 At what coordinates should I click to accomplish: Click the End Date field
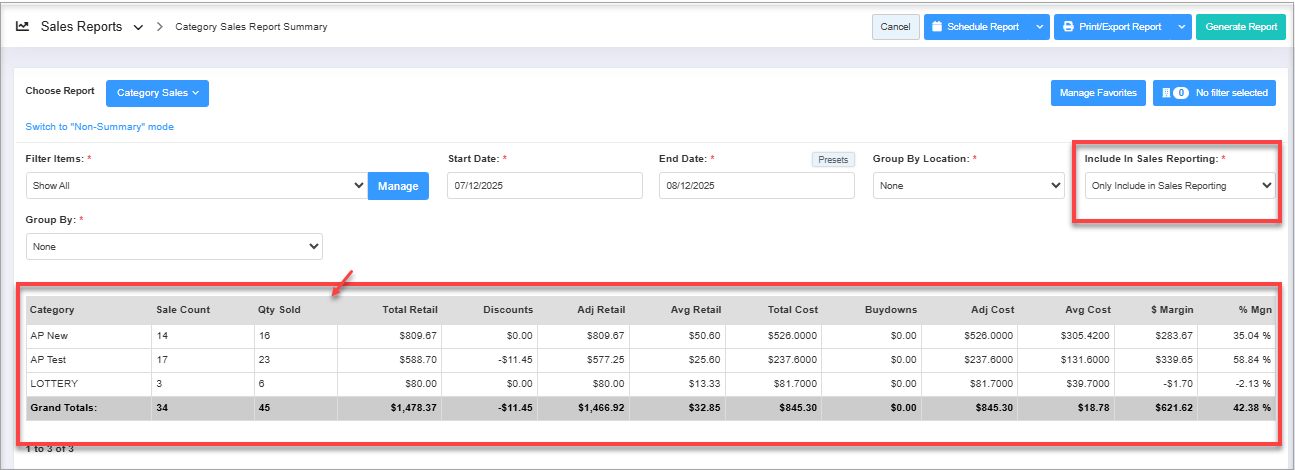coord(757,186)
